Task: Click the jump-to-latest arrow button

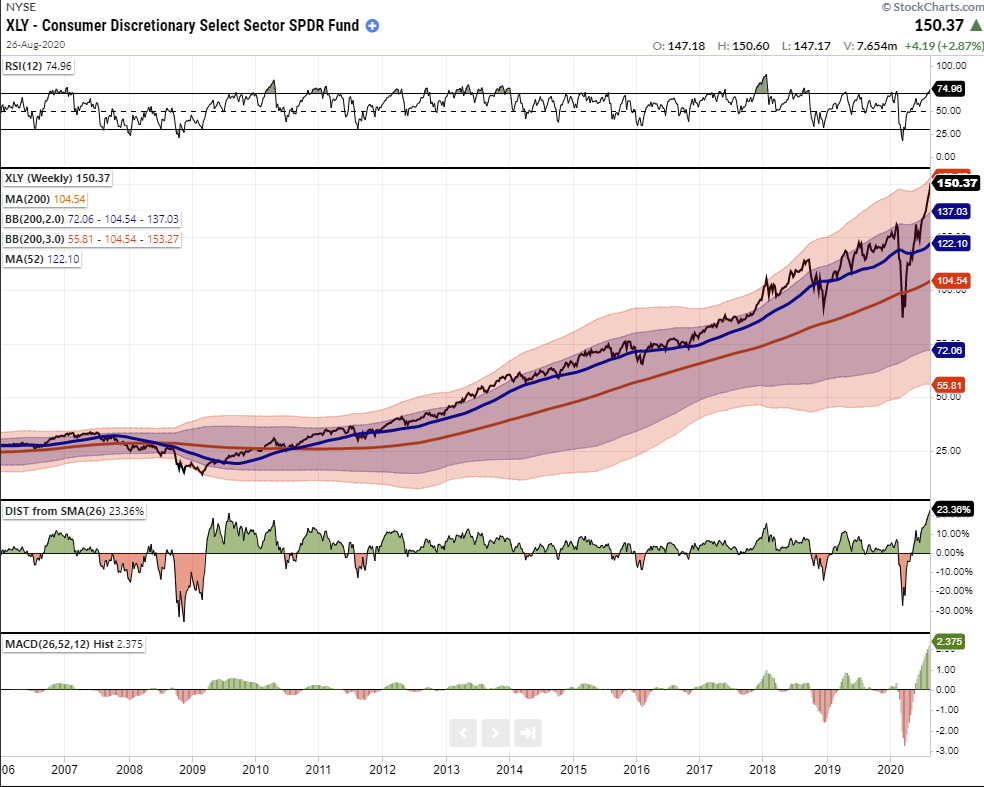Action: tap(528, 732)
